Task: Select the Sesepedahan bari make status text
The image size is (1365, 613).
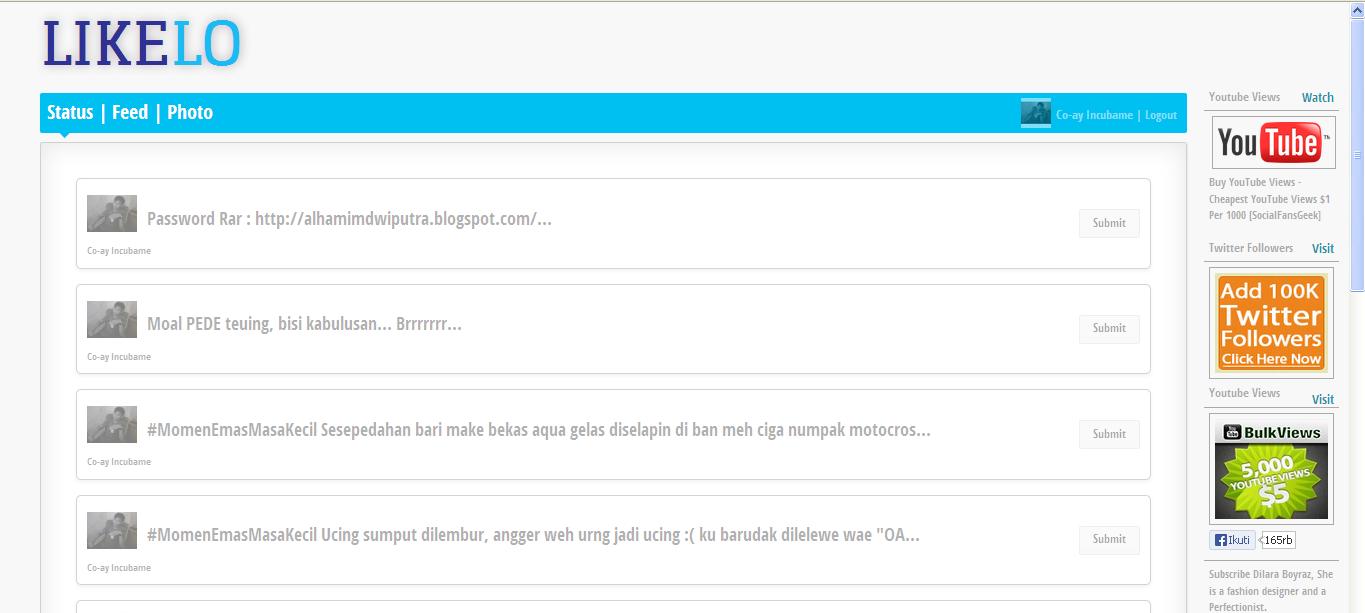Action: 539,430
